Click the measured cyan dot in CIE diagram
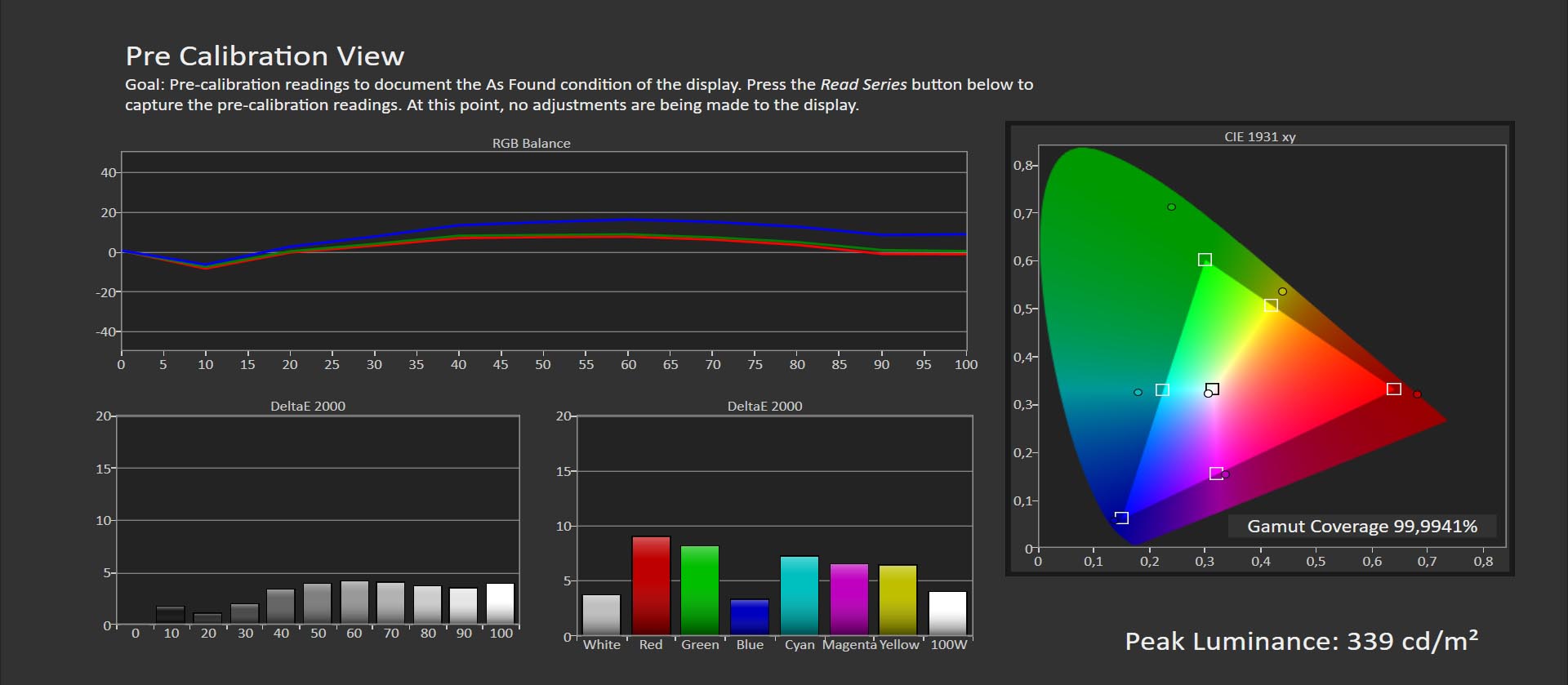 tap(1138, 393)
